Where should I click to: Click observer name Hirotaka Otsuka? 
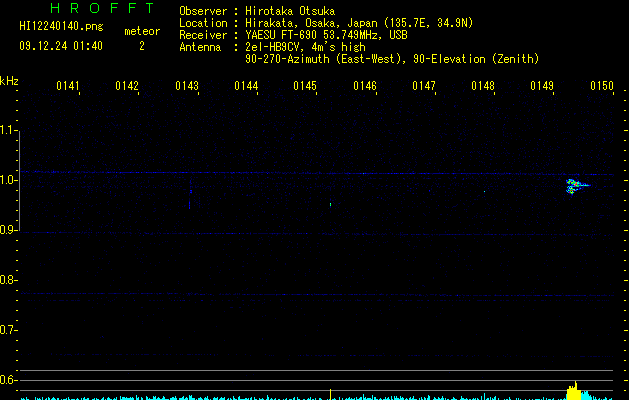(290, 11)
